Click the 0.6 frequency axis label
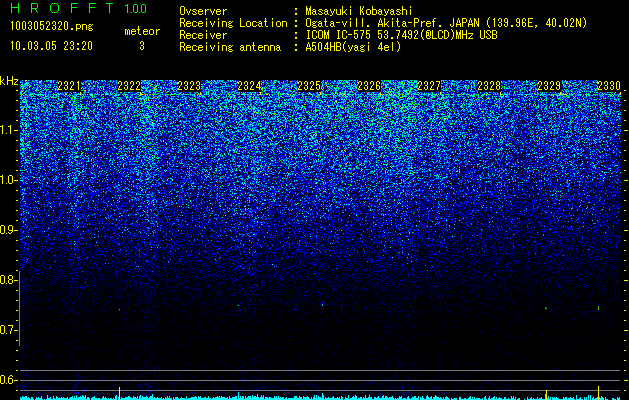Image resolution: width=629 pixels, height=400 pixels. pyautogui.click(x=8, y=380)
